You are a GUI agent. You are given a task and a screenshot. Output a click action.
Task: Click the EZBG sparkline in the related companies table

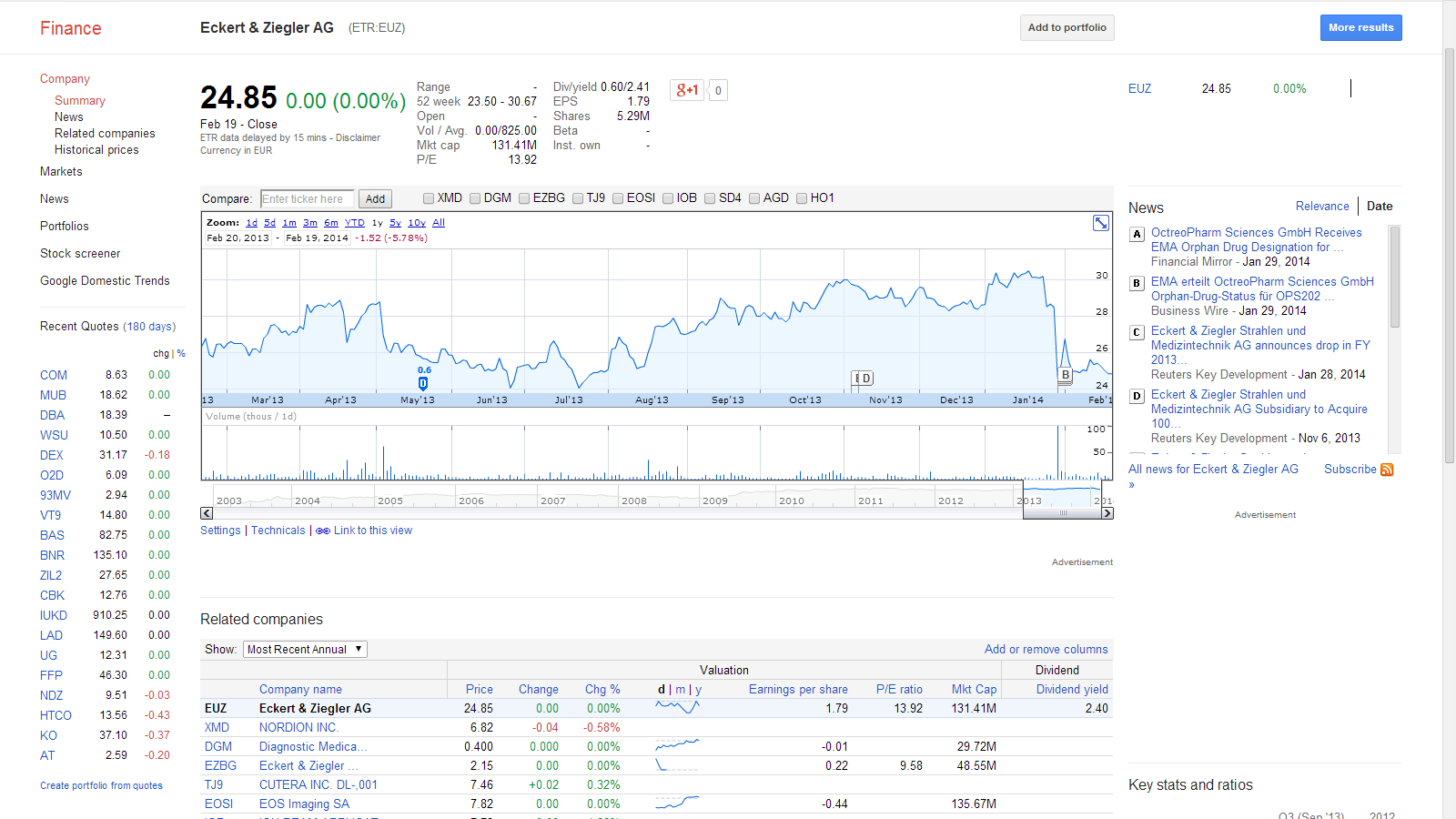pyautogui.click(x=678, y=765)
